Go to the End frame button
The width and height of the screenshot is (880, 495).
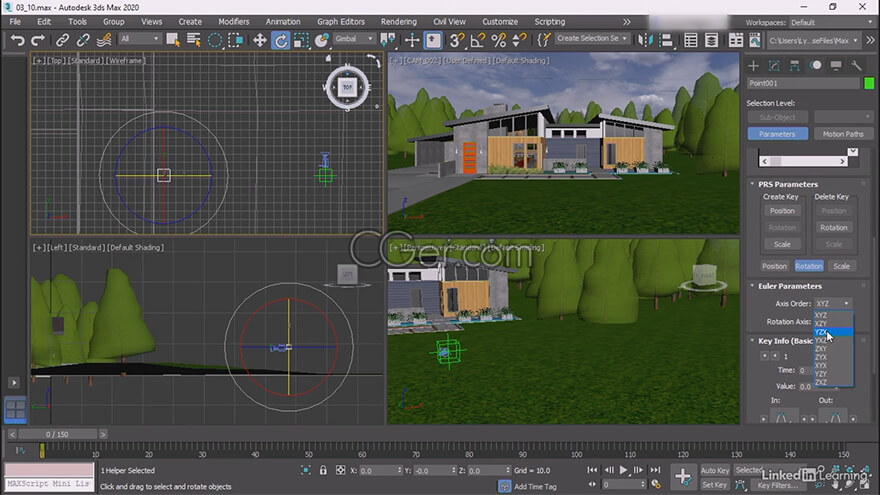655,470
